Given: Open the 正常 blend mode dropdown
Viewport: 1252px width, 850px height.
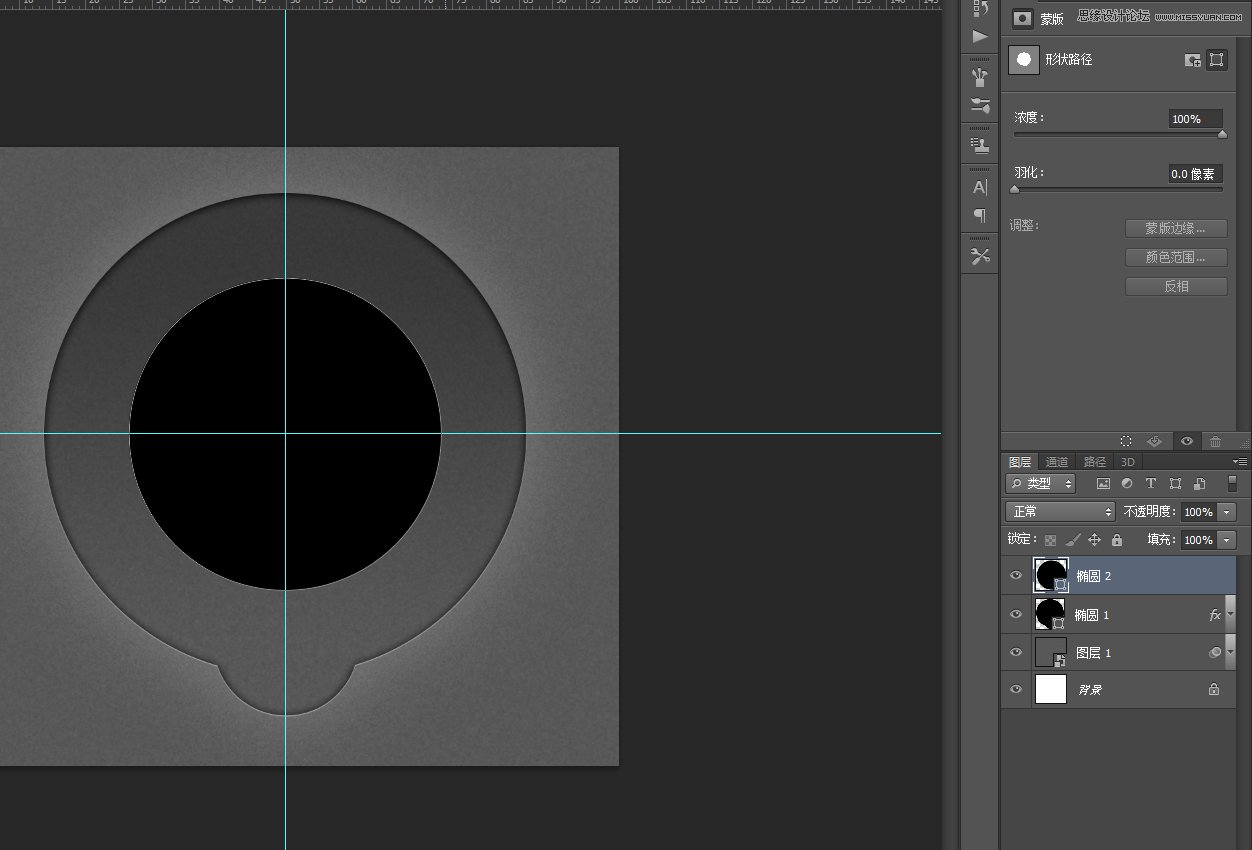Looking at the screenshot, I should [x=1060, y=512].
